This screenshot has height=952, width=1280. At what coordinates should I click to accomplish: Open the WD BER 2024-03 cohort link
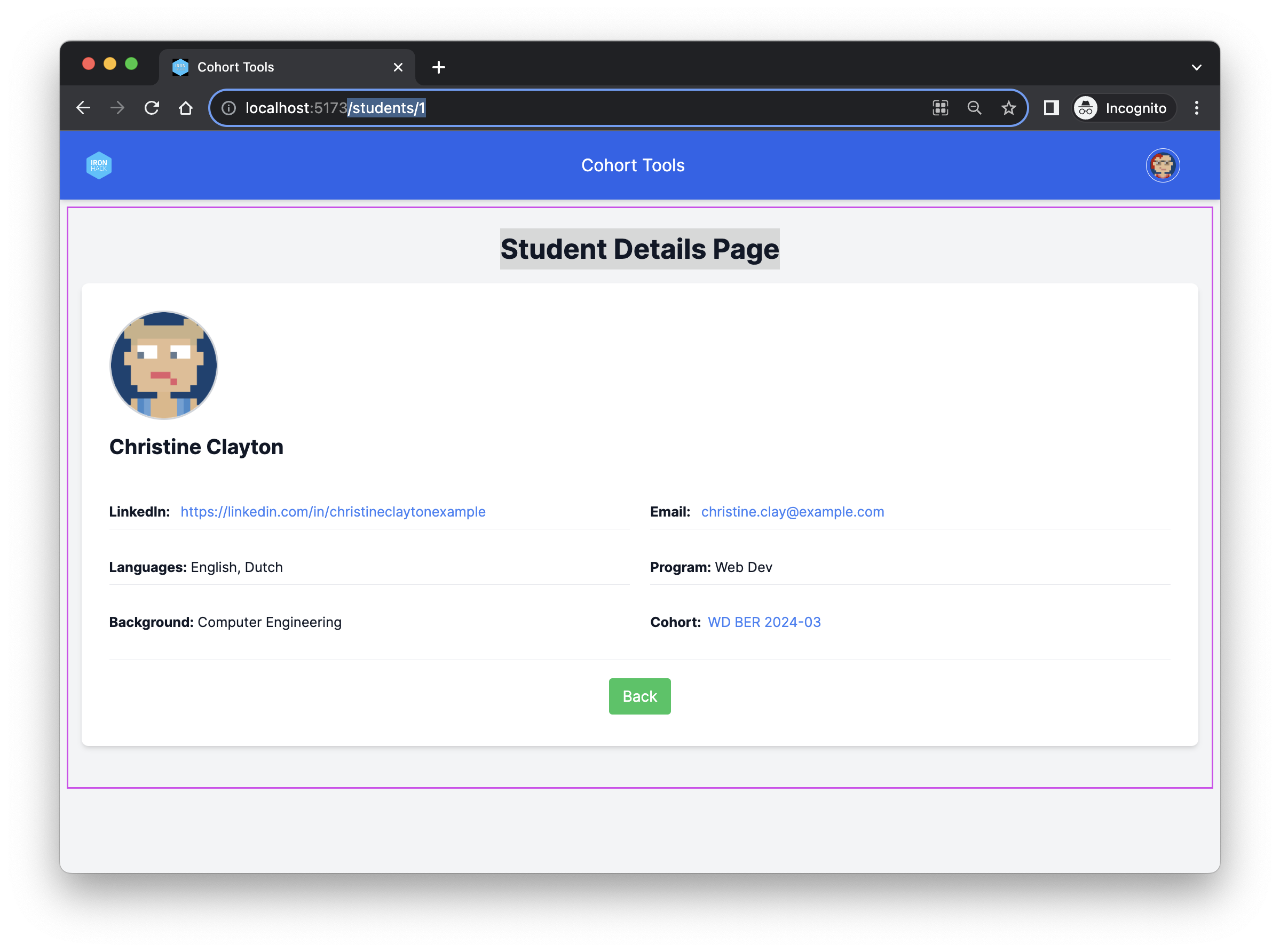coord(764,622)
